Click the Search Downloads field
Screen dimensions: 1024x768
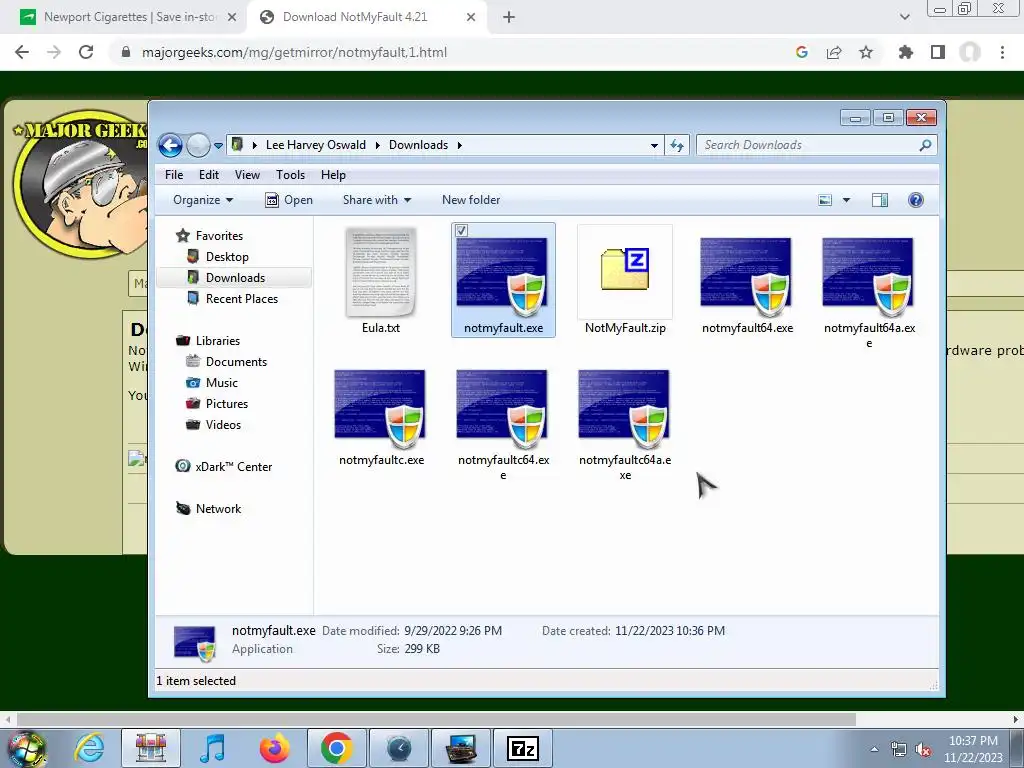816,145
